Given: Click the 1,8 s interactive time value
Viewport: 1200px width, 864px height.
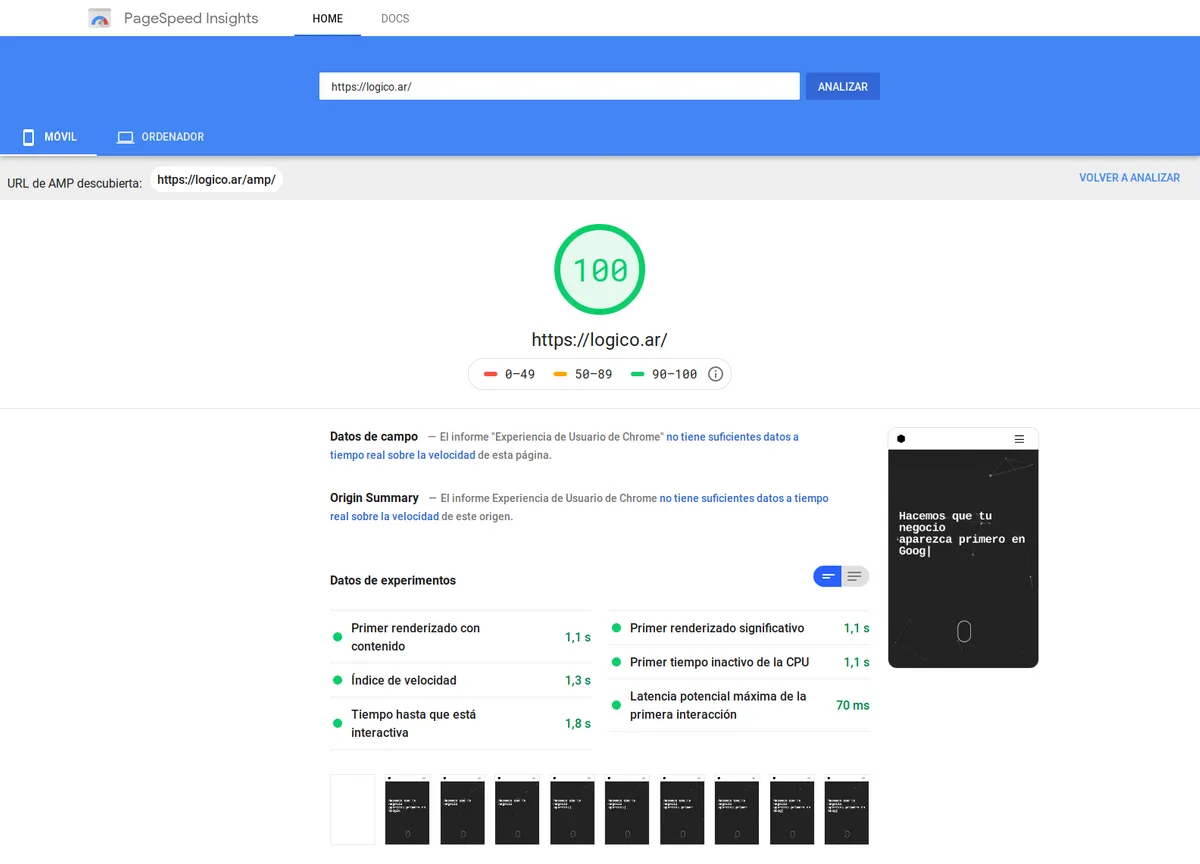Looking at the screenshot, I should (578, 723).
